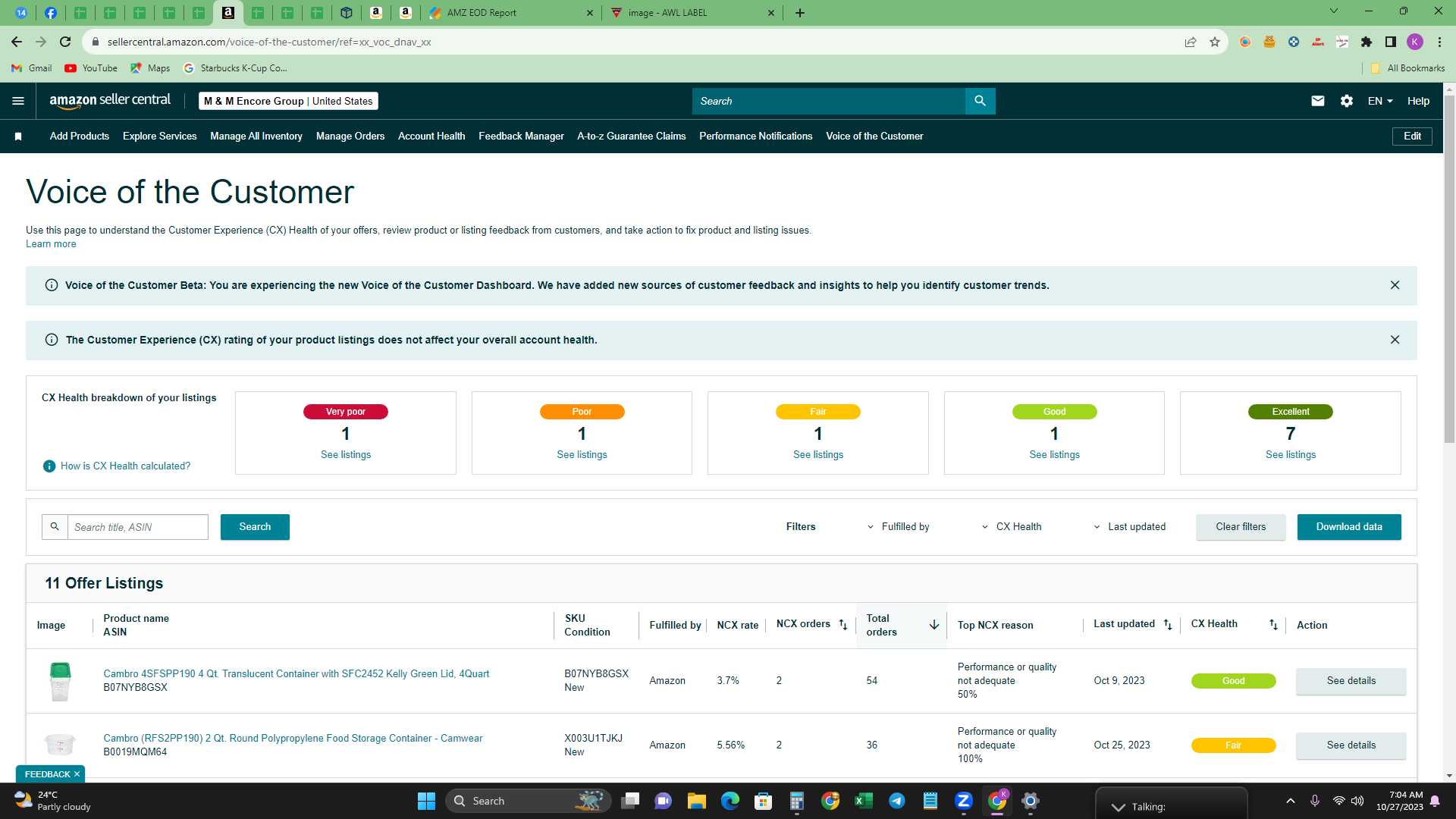Open Manage All Inventory menu item
The width and height of the screenshot is (1456, 819).
256,136
